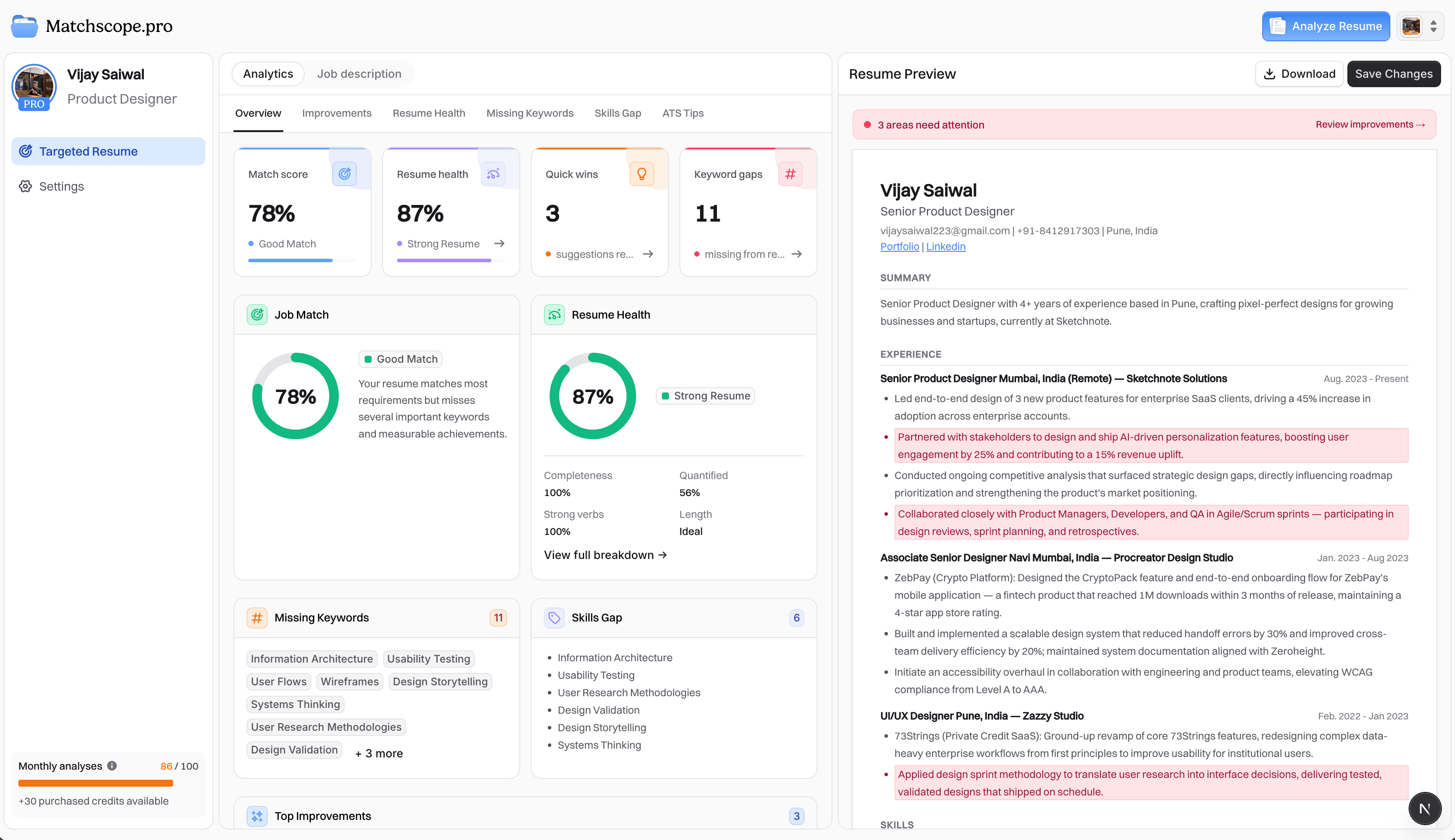The width and height of the screenshot is (1455, 840).
Task: Click the Keyword gaps hashtag icon
Action: pyautogui.click(x=790, y=174)
